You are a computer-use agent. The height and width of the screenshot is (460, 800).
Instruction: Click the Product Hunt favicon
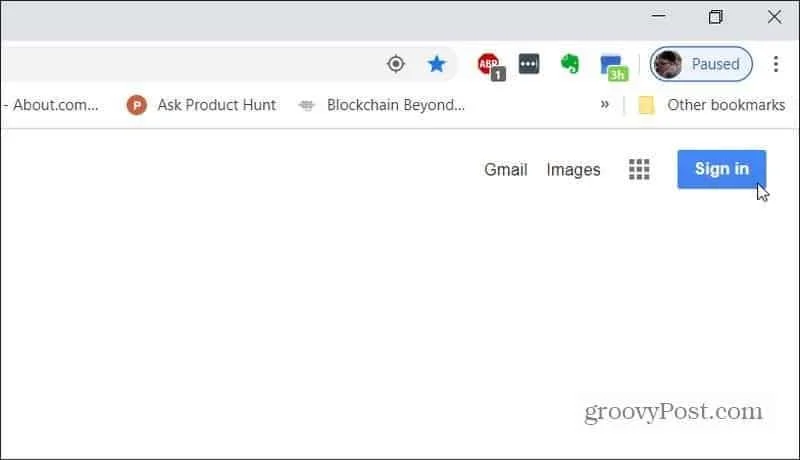click(136, 105)
